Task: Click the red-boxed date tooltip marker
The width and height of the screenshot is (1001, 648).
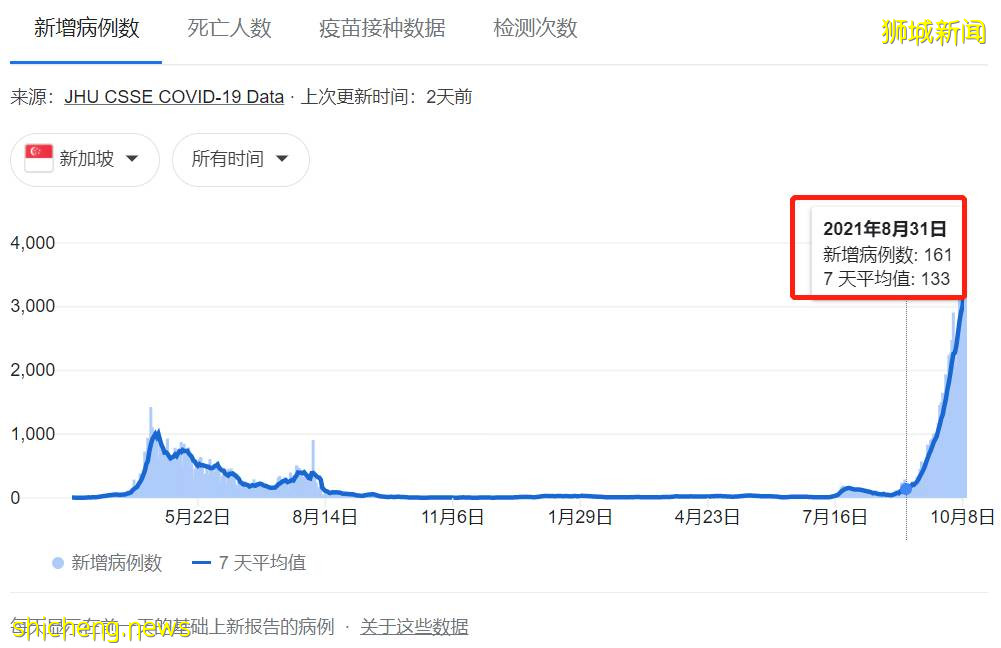Action: [x=878, y=249]
